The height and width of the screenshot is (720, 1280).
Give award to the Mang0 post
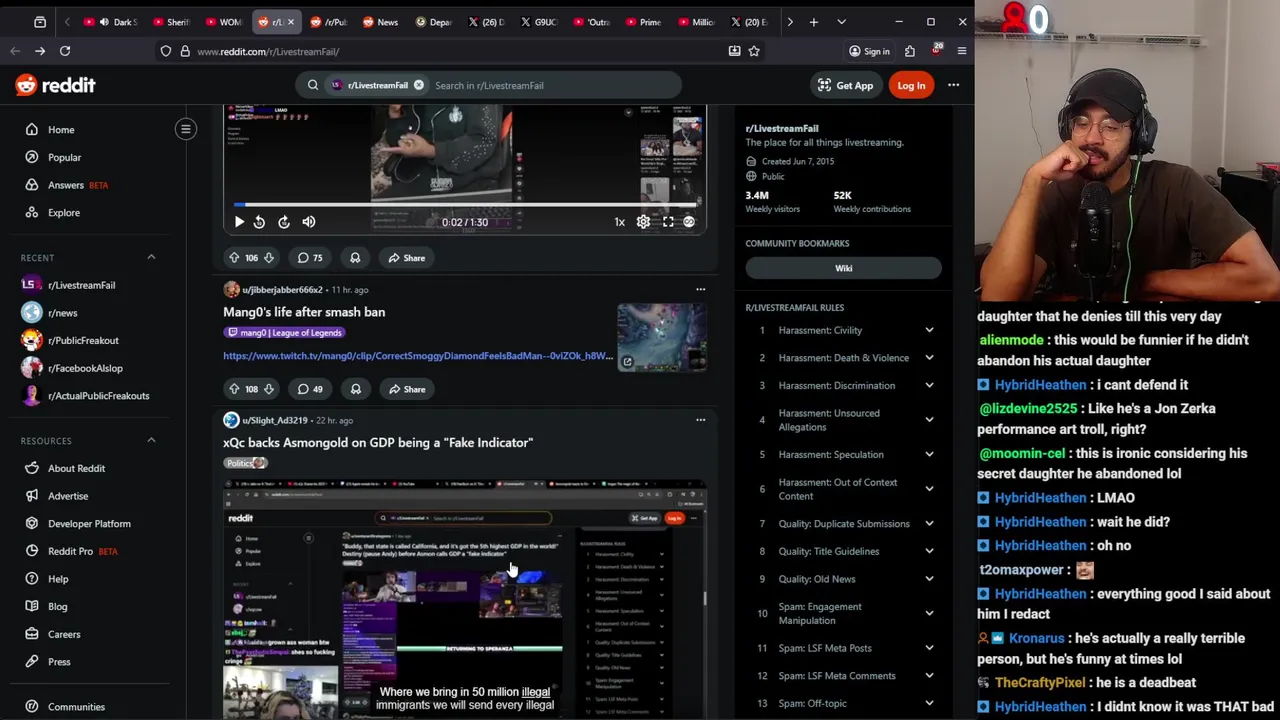(355, 389)
